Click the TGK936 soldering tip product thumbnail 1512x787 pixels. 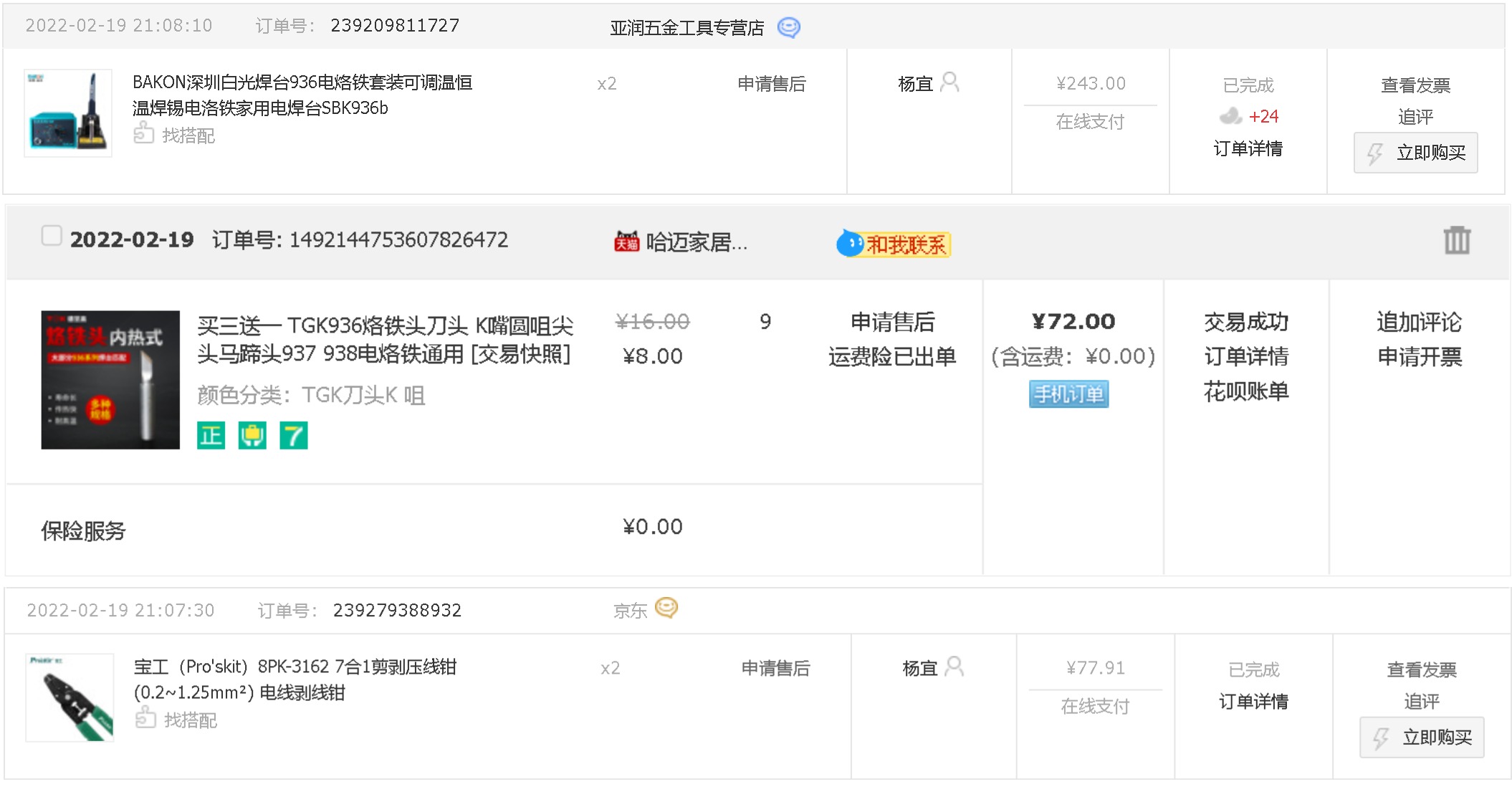tap(110, 380)
